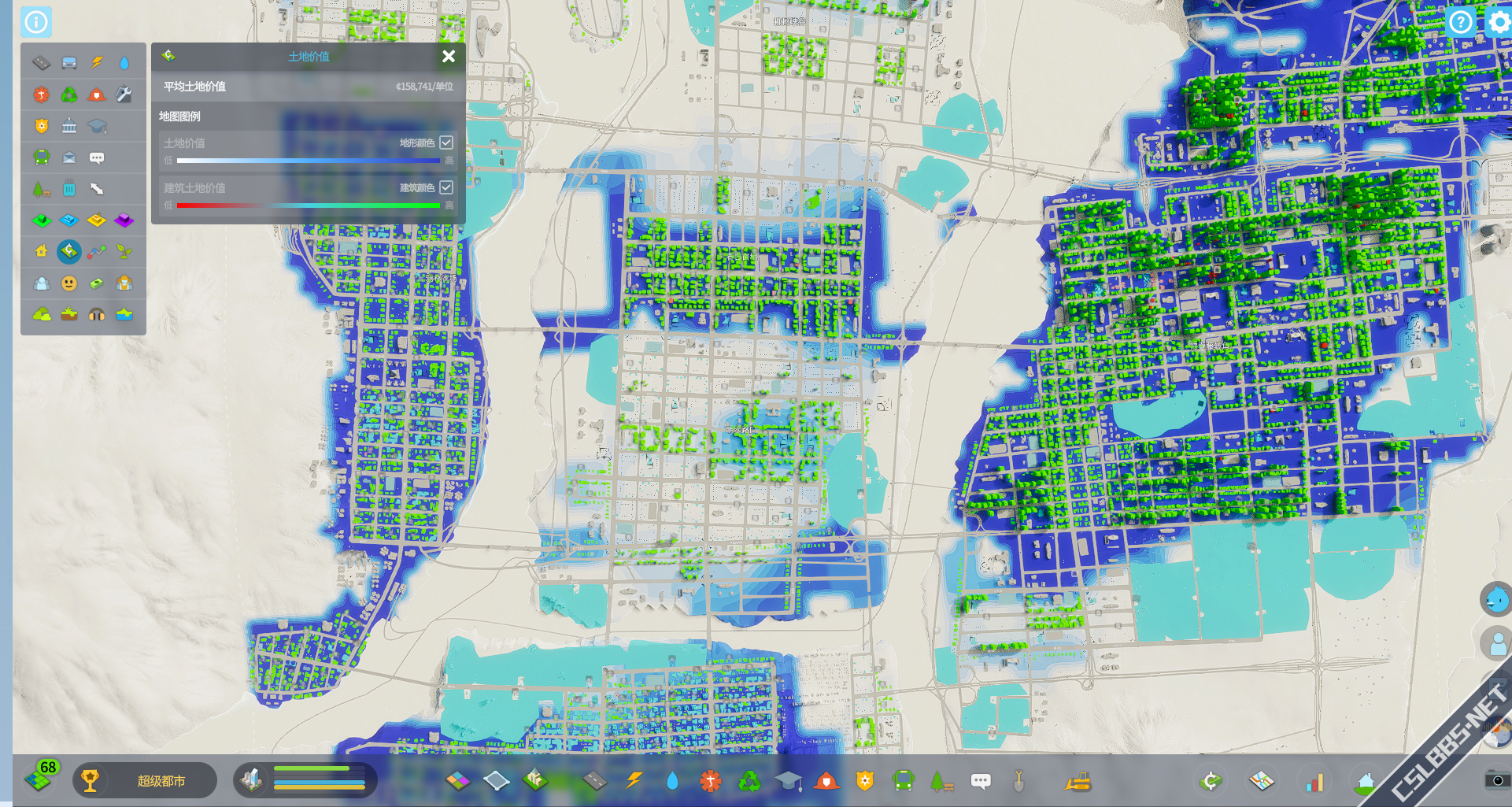This screenshot has height=807, width=1512.
Task: Switch to Education info view
Action: pyautogui.click(x=97, y=127)
